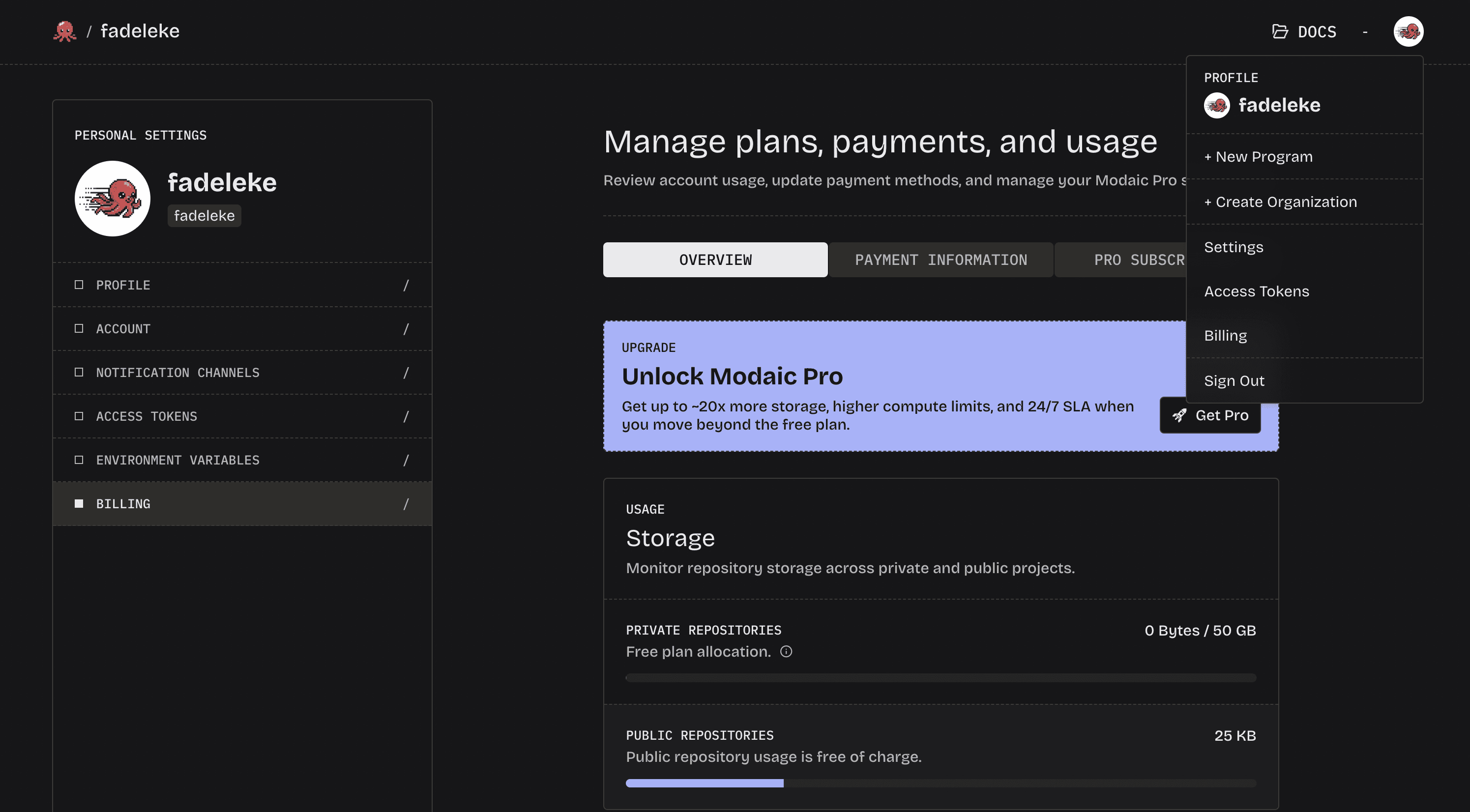Click the large fadeleke profile picture
The image size is (1470, 812).
[113, 198]
